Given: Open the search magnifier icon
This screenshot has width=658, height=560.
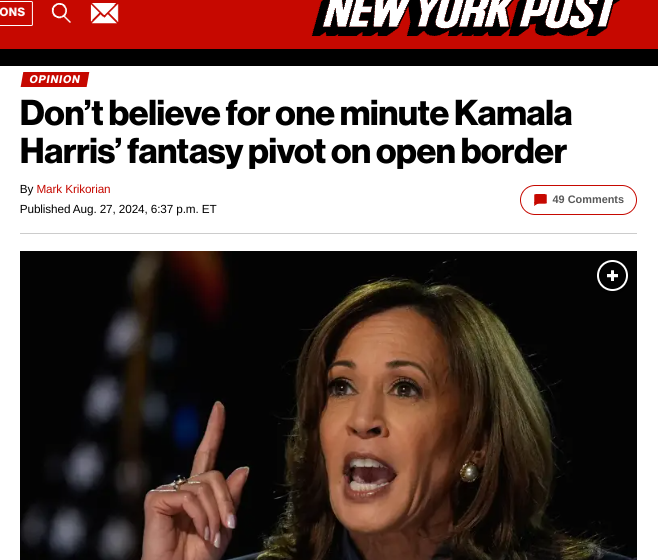Looking at the screenshot, I should (x=61, y=13).
